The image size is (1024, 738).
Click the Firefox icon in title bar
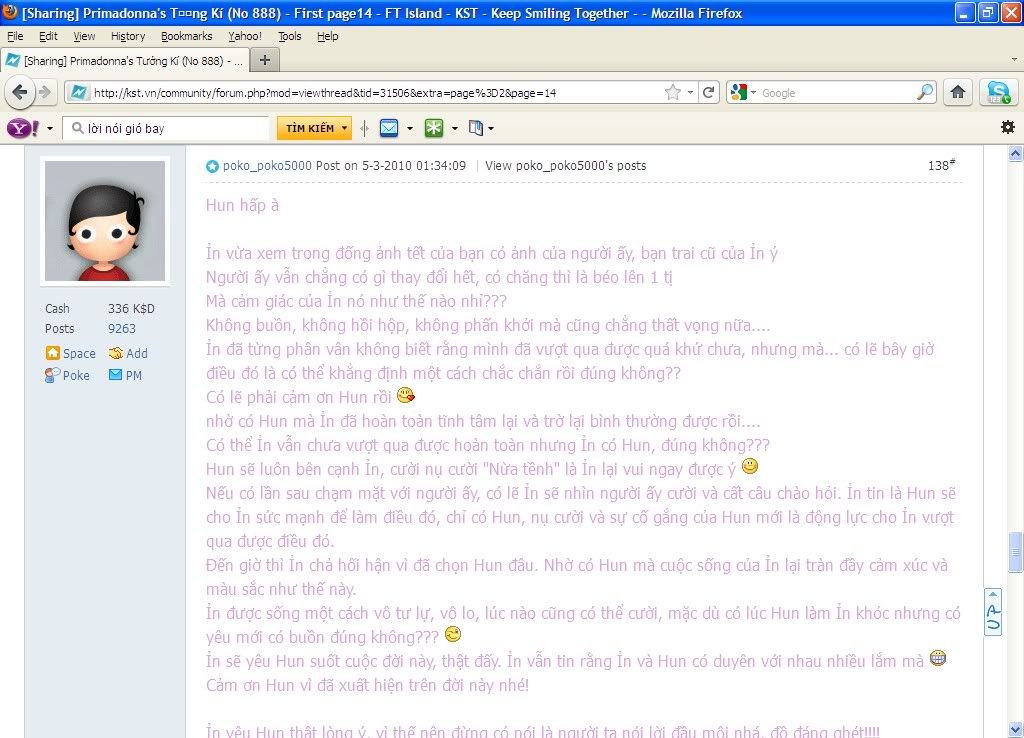[x=10, y=12]
